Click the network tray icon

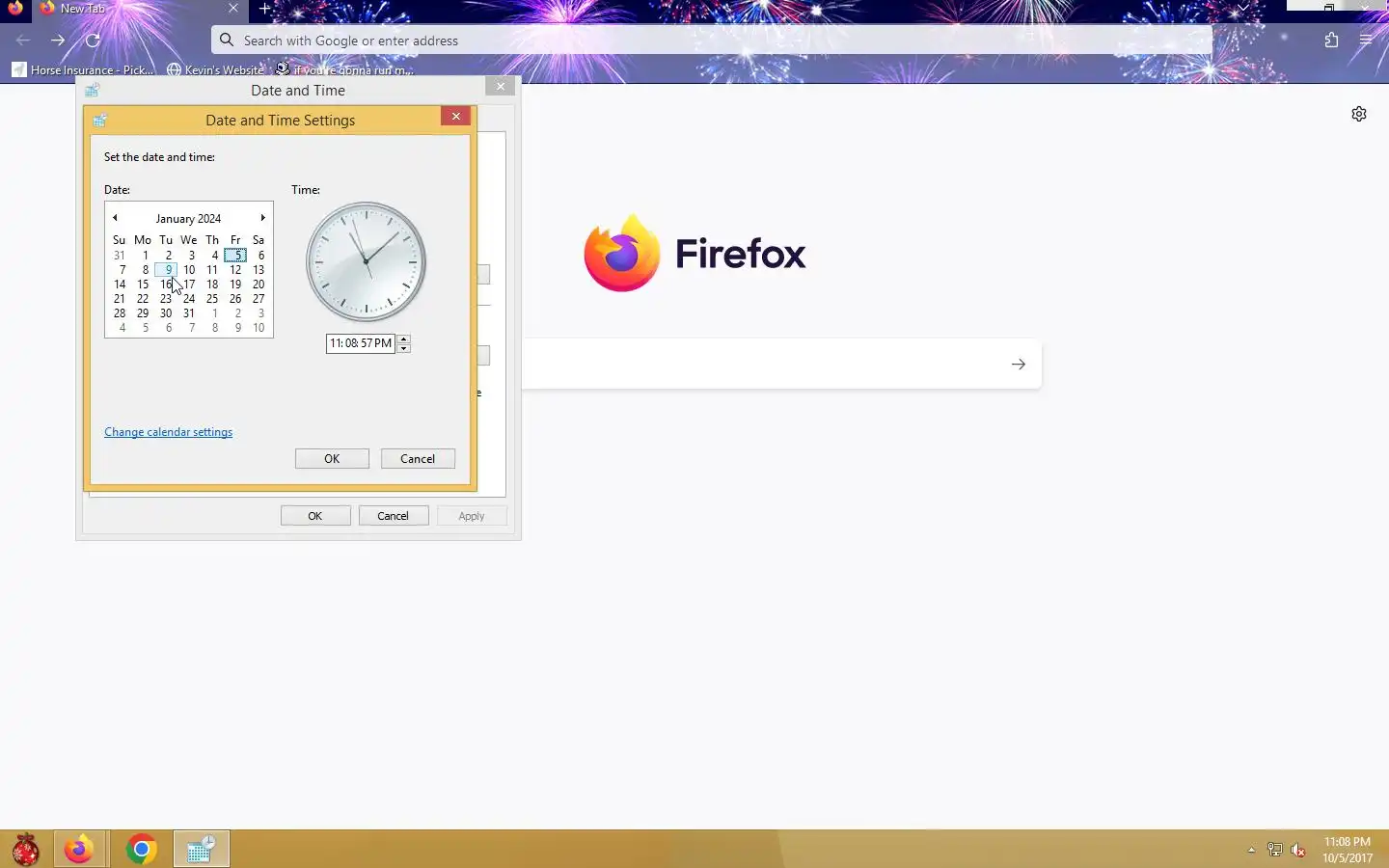(1275, 850)
